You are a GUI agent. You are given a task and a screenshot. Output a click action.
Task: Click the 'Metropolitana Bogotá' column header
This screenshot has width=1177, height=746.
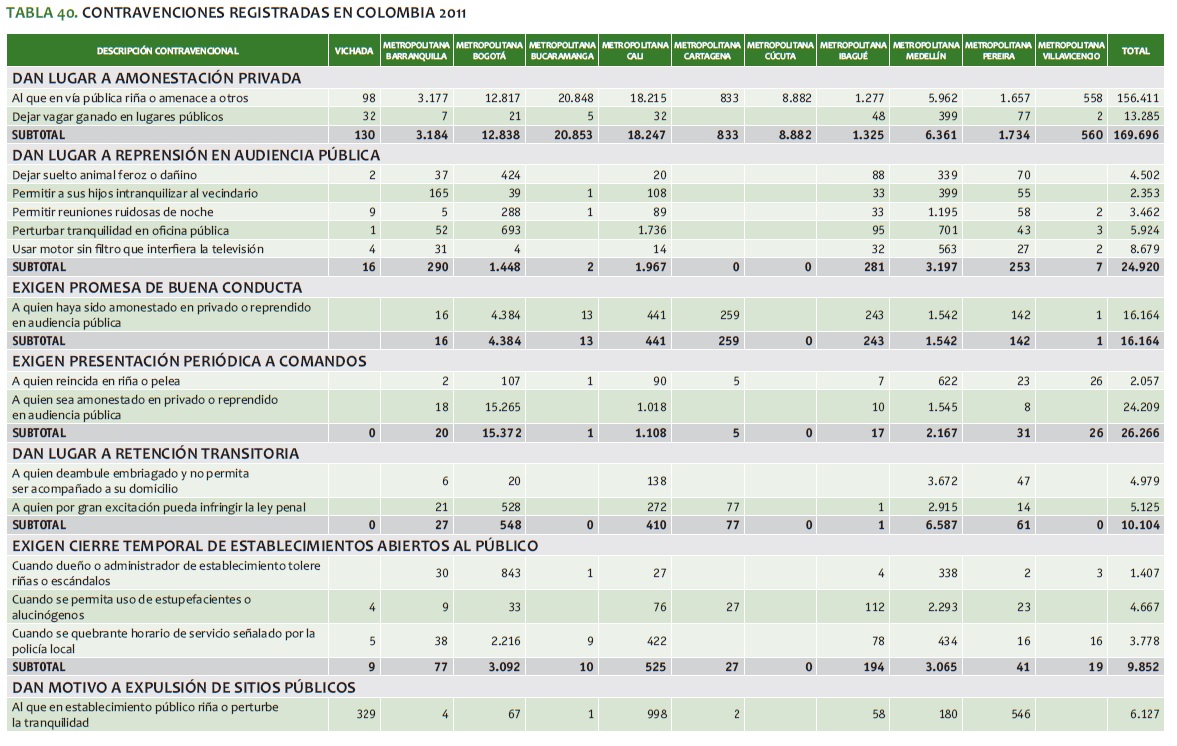[x=489, y=51]
